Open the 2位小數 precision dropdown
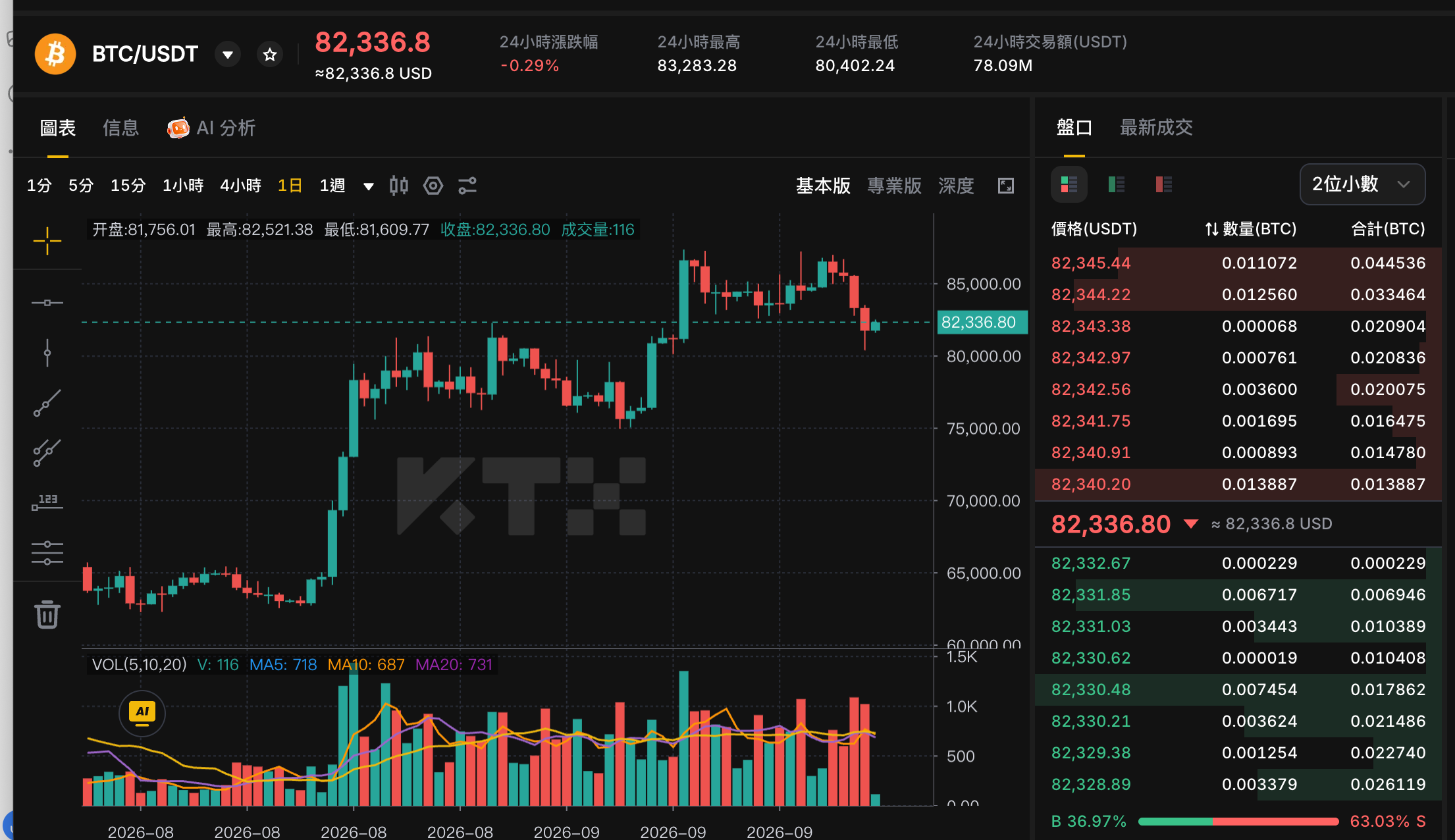 coord(1362,184)
